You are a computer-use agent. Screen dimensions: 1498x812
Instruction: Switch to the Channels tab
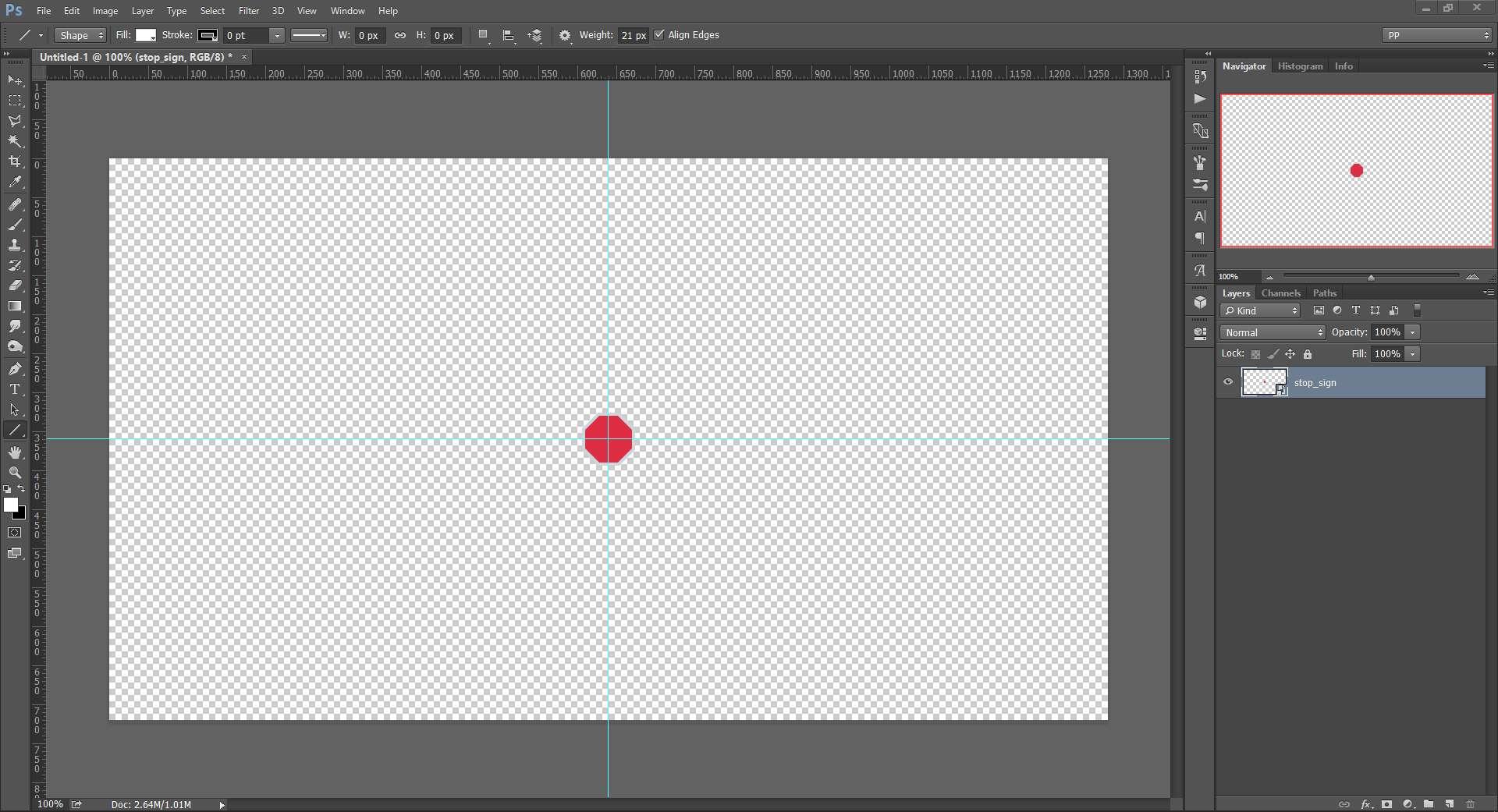click(x=1281, y=293)
